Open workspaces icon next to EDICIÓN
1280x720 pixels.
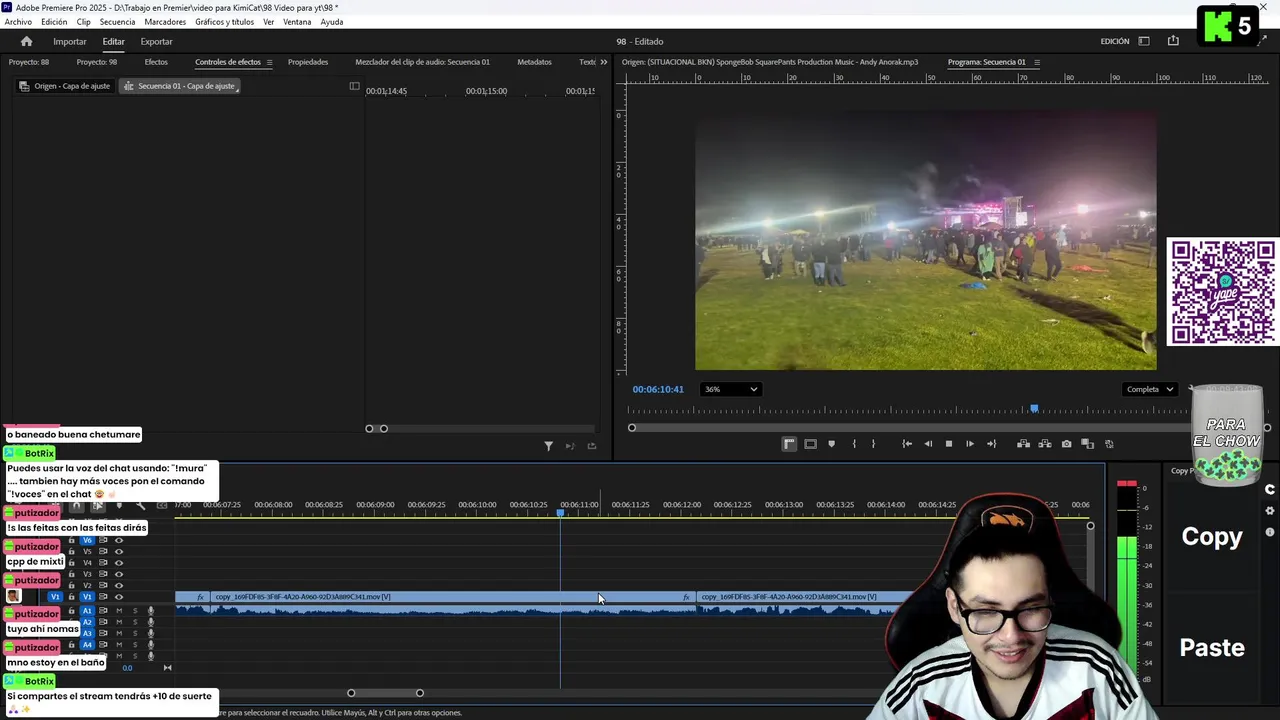(1144, 41)
